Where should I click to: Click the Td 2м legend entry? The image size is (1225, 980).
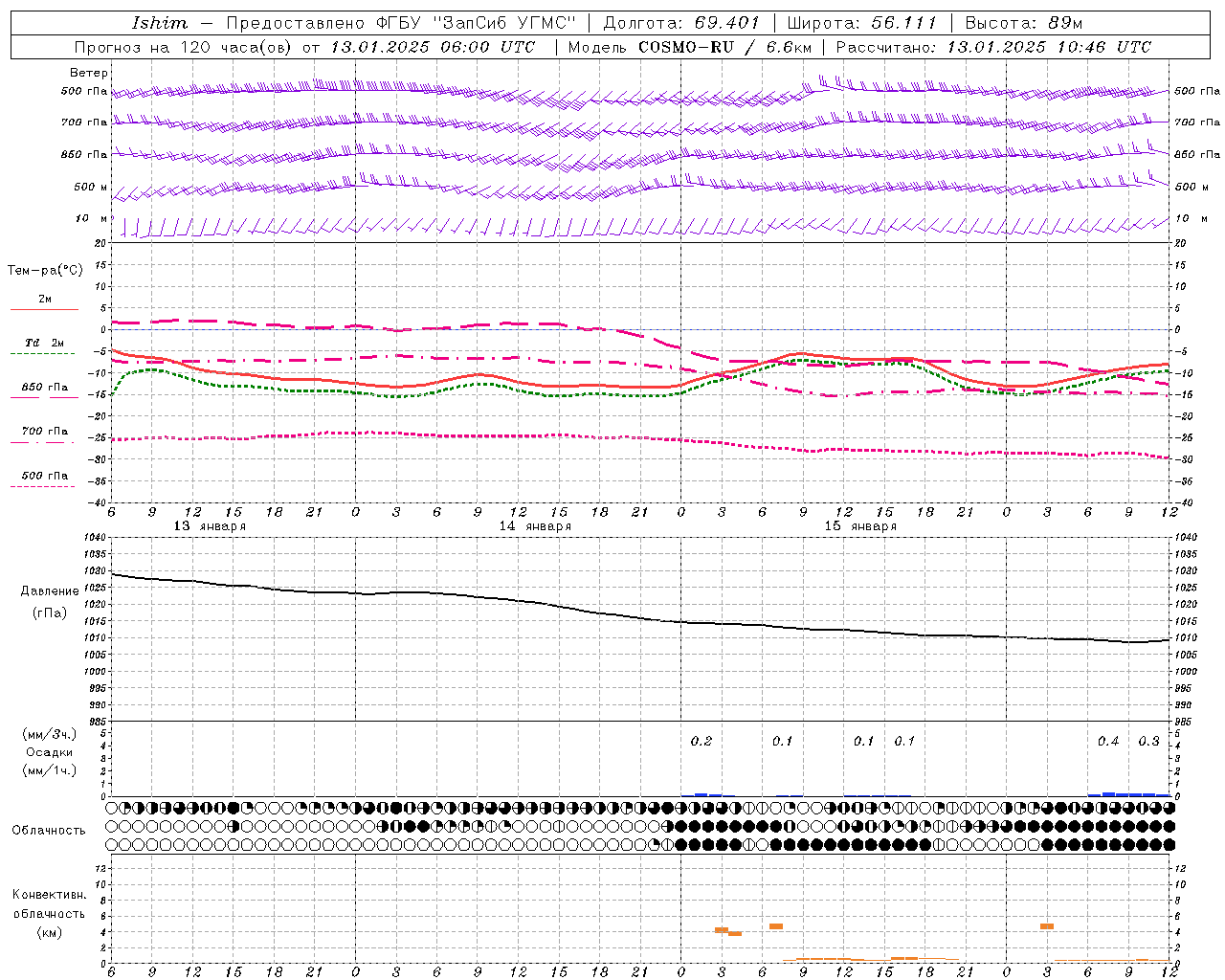(x=44, y=343)
